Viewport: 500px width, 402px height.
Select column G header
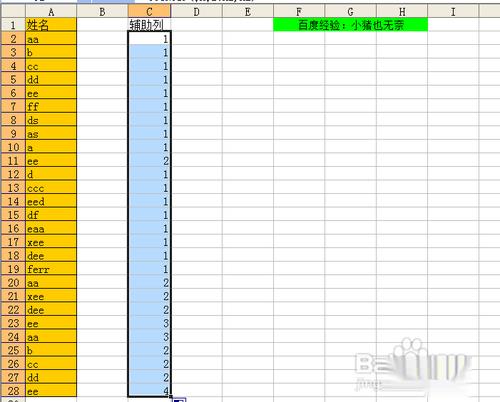pos(350,12)
